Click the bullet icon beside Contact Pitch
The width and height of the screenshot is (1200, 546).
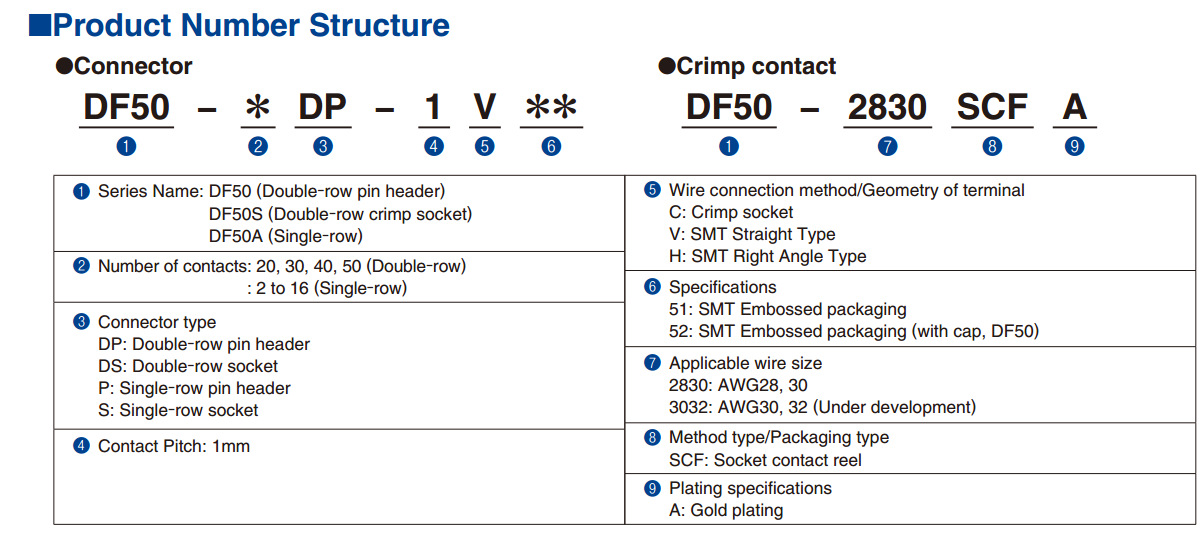pos(82,446)
